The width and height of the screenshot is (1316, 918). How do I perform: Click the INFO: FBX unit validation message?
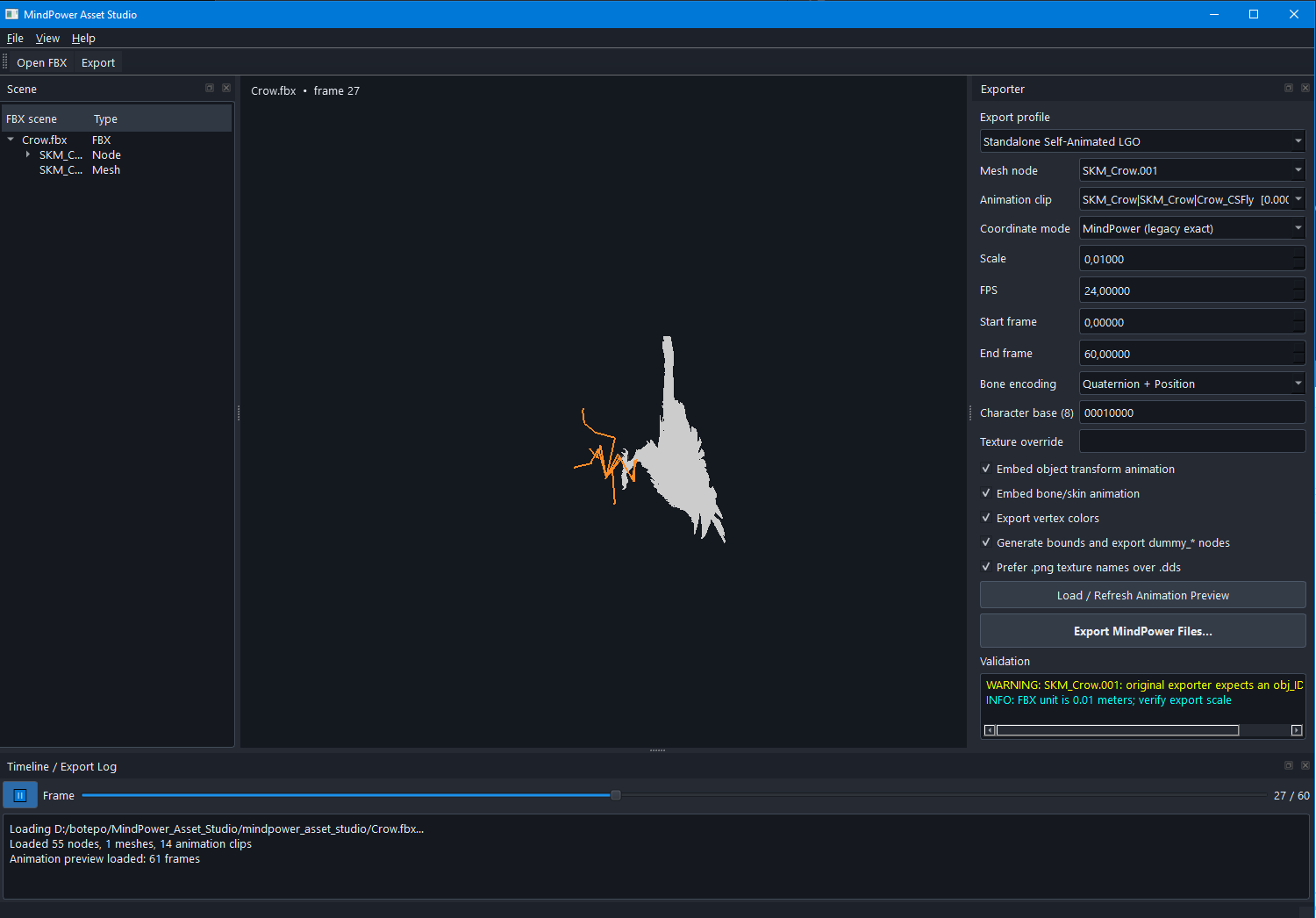(1108, 699)
